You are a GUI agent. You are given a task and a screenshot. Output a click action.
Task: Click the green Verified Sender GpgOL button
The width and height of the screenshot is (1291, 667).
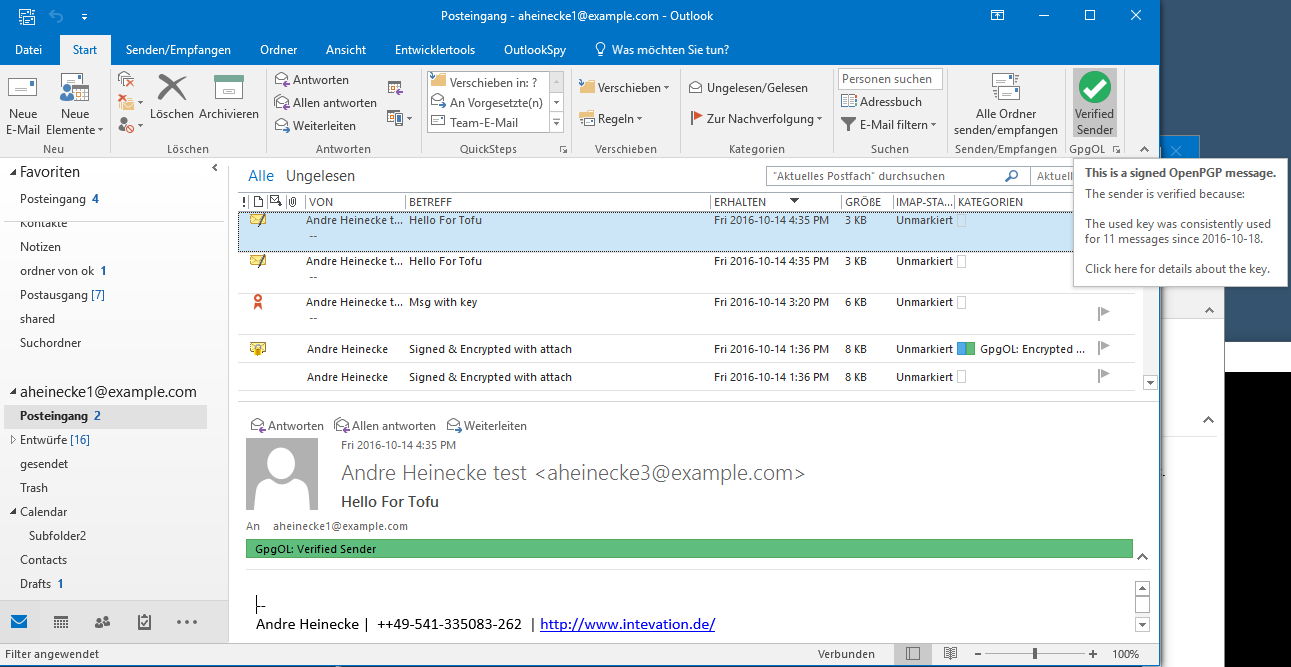click(x=1094, y=104)
